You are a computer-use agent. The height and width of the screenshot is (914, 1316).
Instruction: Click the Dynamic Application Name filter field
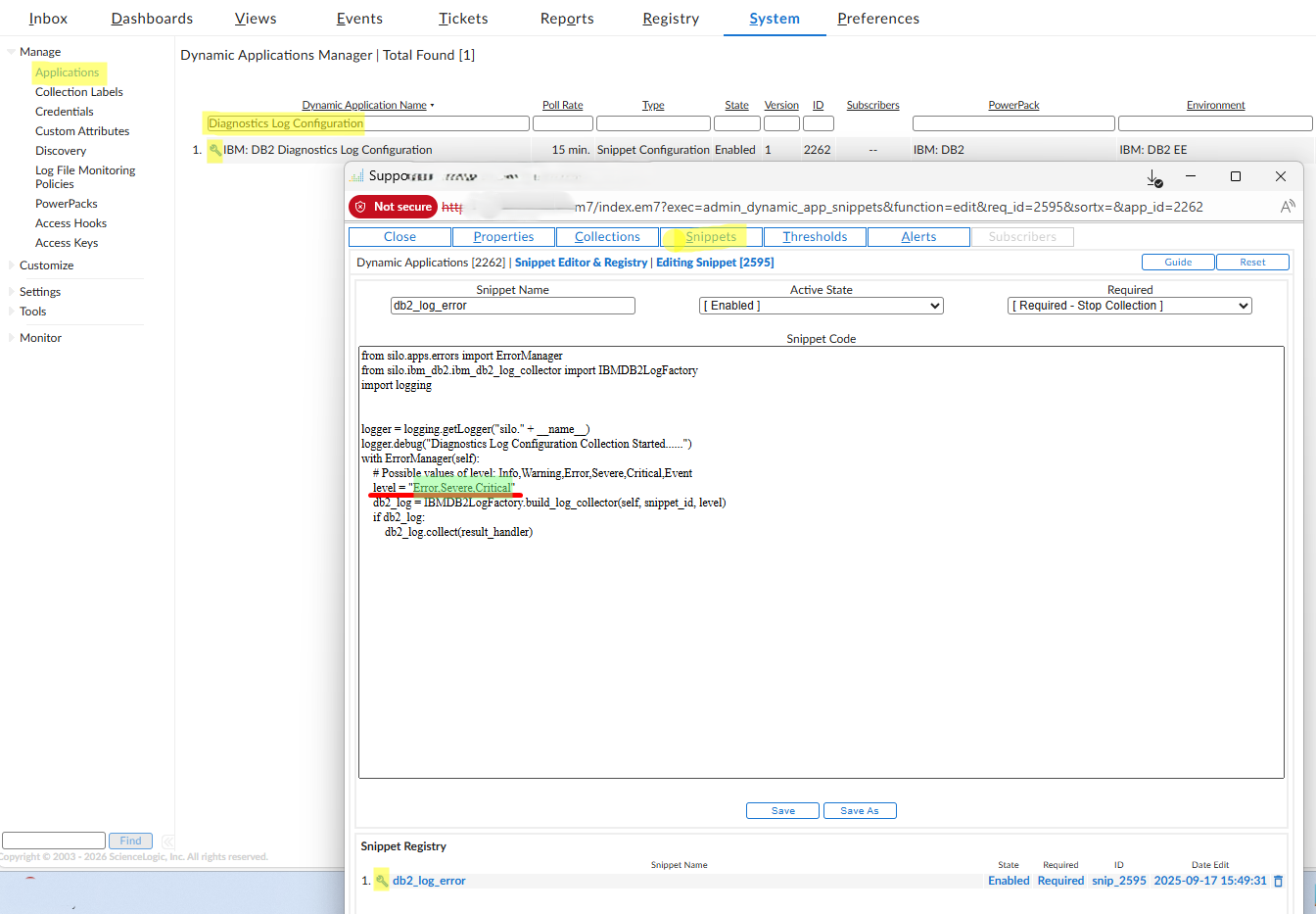click(367, 123)
